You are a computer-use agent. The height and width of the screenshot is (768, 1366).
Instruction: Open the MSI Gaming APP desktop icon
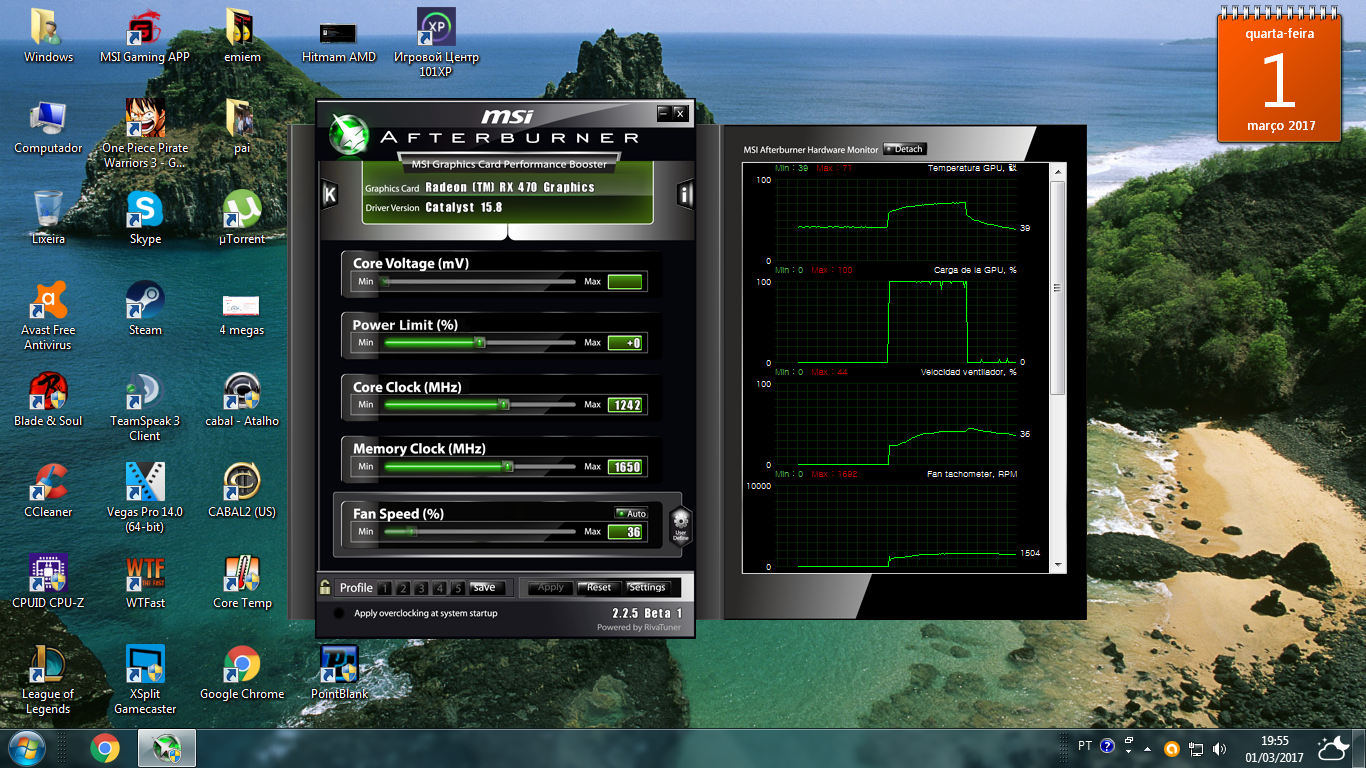[145, 36]
